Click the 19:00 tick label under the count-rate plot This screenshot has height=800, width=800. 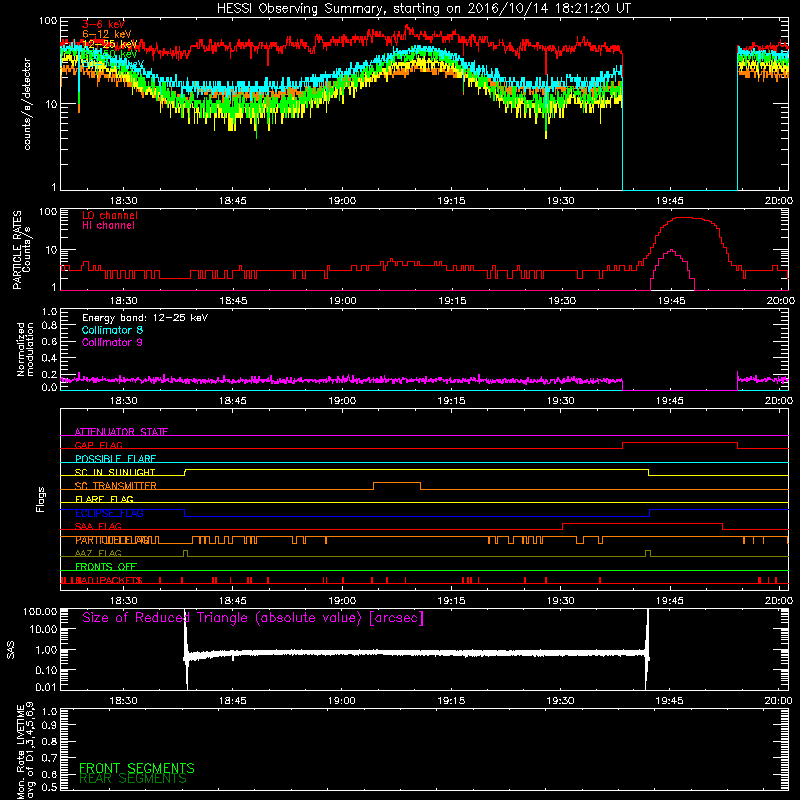(x=342, y=201)
